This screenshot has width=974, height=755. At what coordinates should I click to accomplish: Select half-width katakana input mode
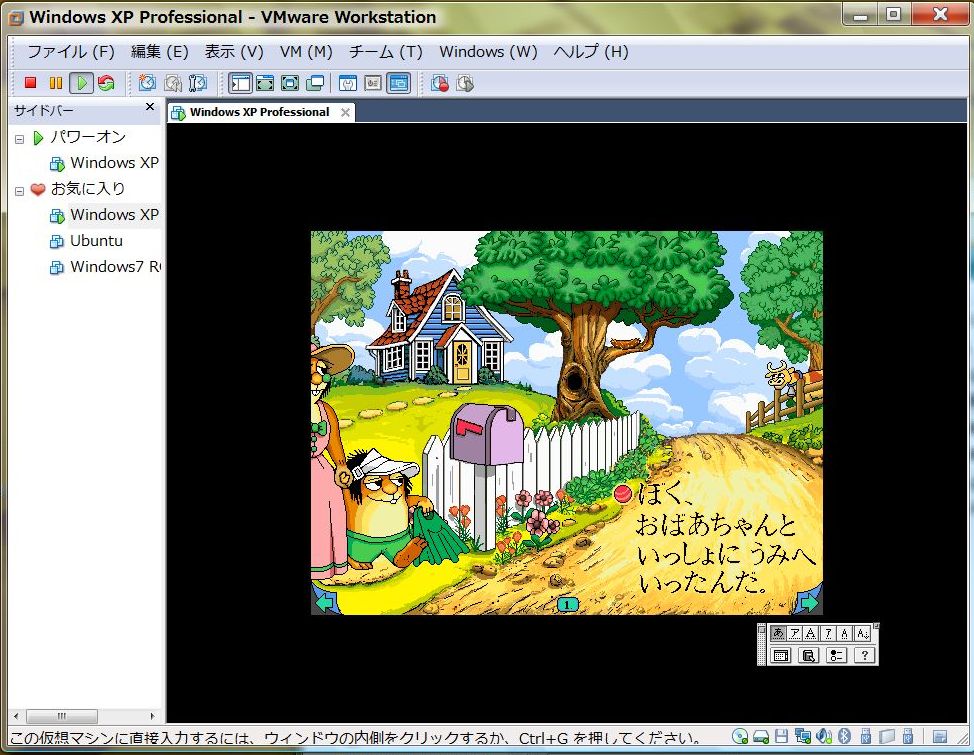[827, 633]
